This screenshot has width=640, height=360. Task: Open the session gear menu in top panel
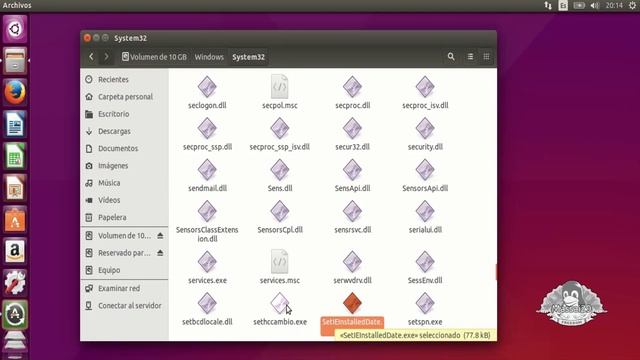[632, 5]
